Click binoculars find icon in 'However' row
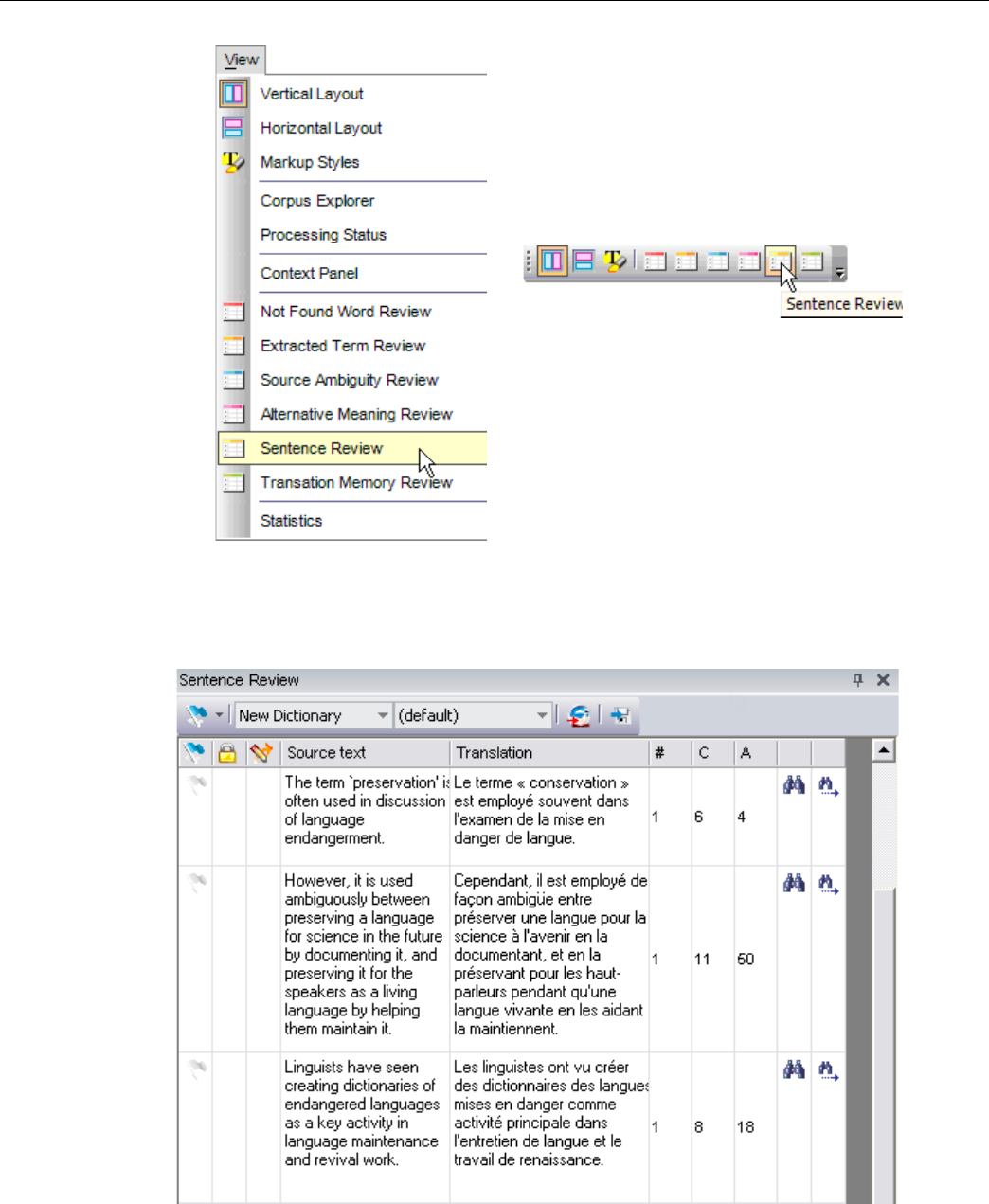Viewport: 989px width, 1204px height. coord(794,884)
